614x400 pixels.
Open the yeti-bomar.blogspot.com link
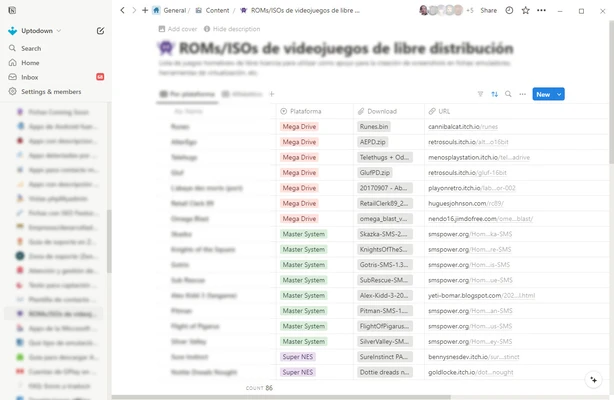(482, 295)
